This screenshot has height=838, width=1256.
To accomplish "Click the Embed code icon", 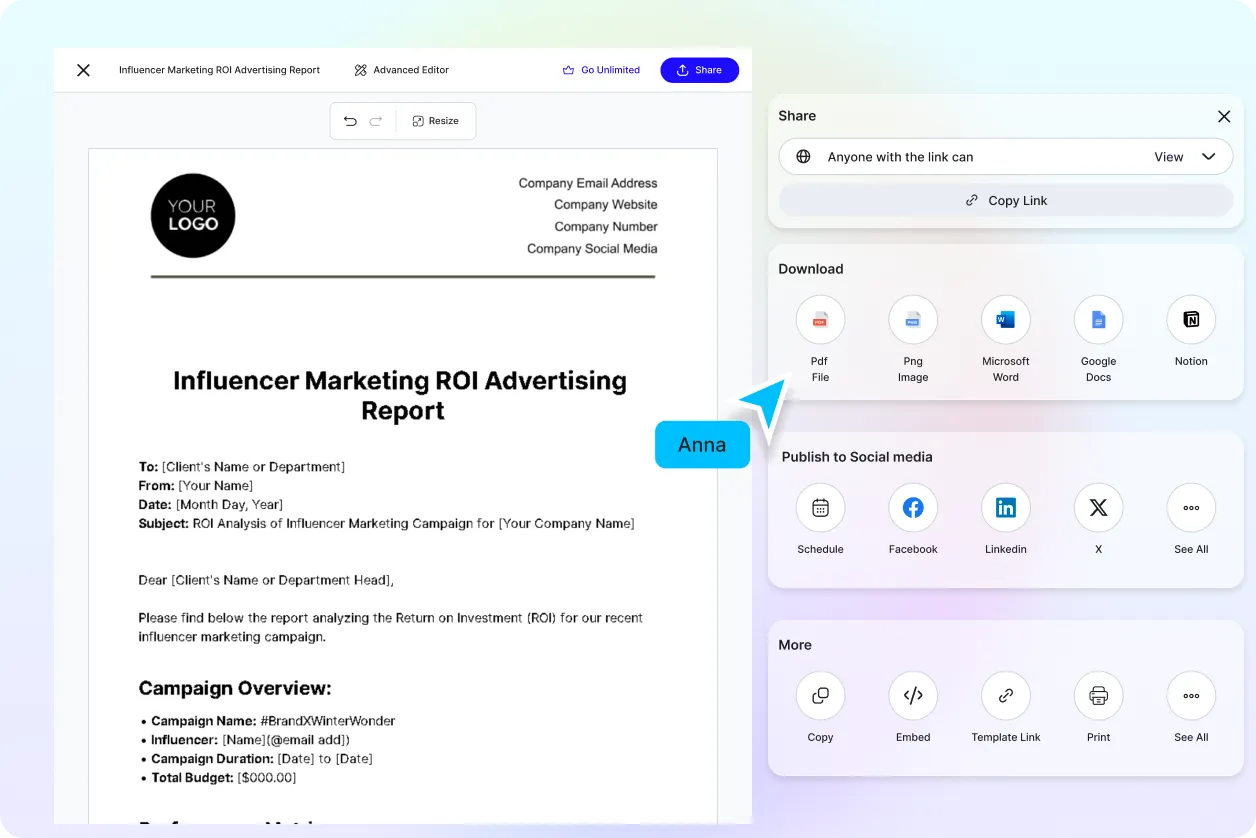I will [912, 697].
